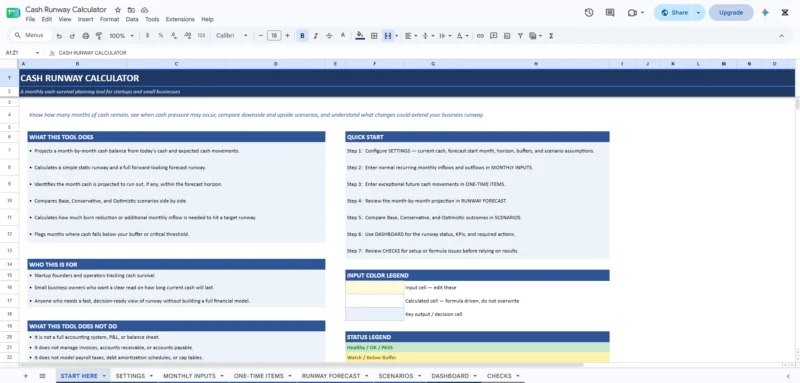Decrease font size with minus button
This screenshot has height=383, width=800.
[x=261, y=36]
